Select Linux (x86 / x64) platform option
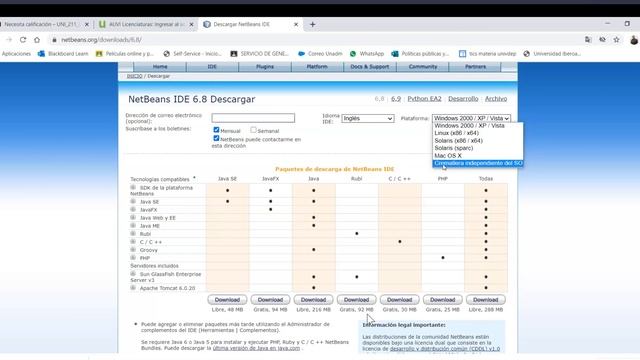The height and width of the screenshot is (360, 640). (478, 133)
